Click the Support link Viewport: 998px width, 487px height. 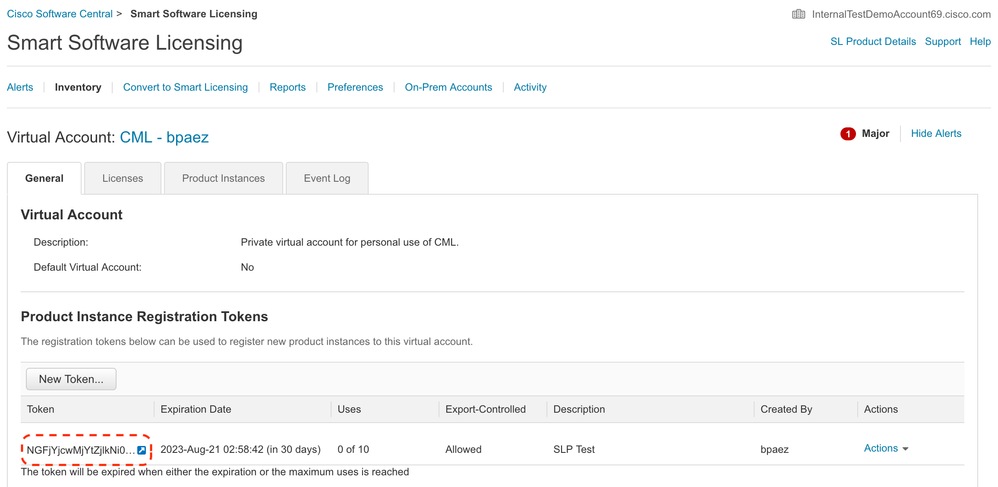(x=943, y=42)
